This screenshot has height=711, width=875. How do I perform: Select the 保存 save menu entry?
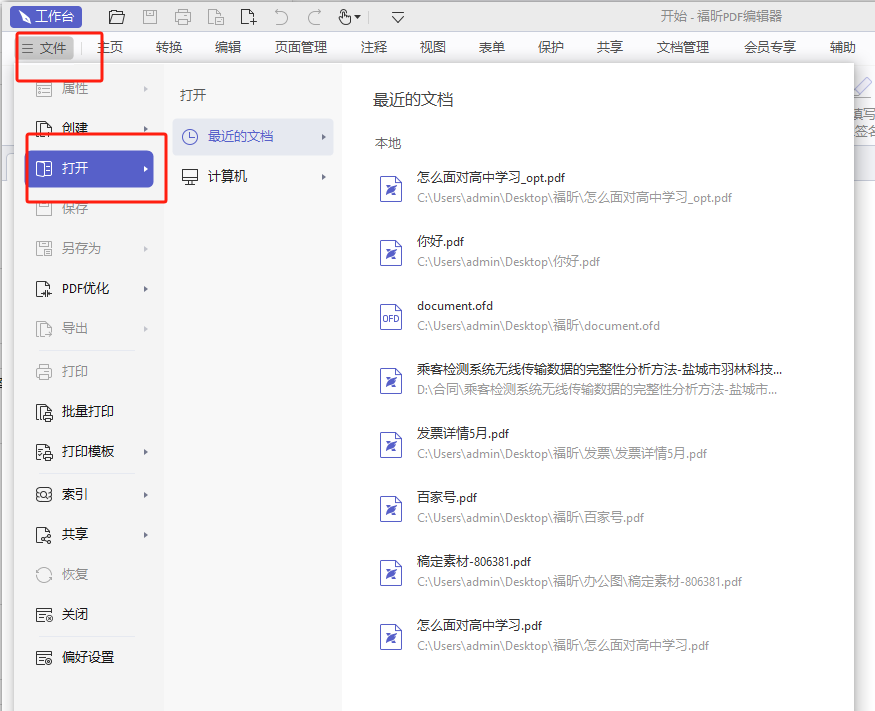click(90, 209)
